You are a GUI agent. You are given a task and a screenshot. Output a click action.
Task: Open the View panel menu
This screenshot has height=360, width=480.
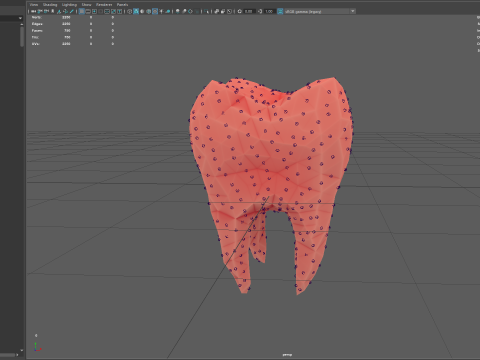(34, 4)
